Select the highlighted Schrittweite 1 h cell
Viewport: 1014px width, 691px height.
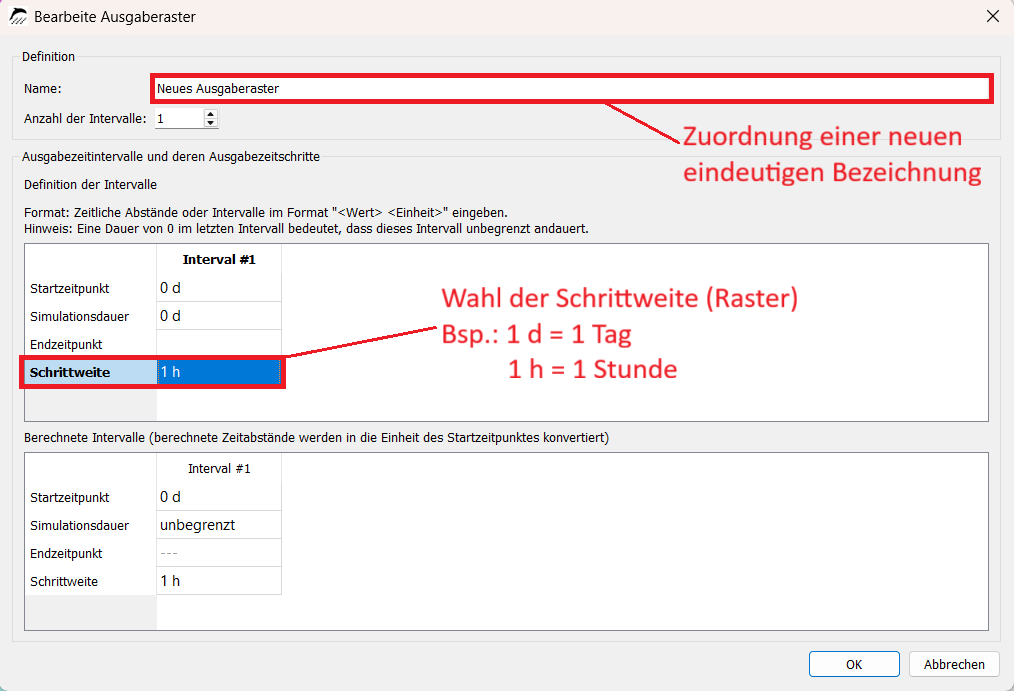[x=219, y=372]
